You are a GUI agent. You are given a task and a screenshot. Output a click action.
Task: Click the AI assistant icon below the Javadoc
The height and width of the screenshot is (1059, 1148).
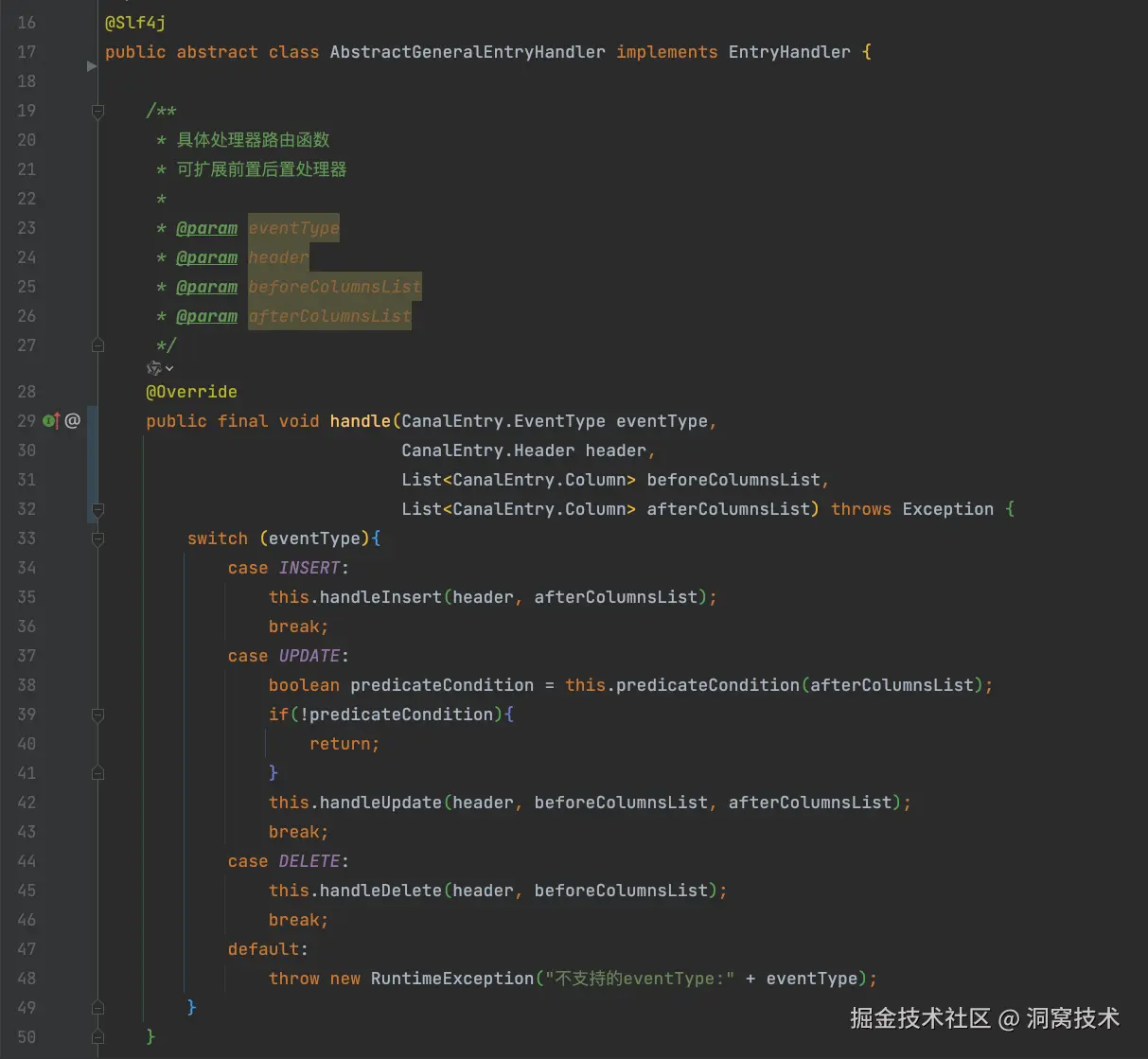[x=153, y=368]
